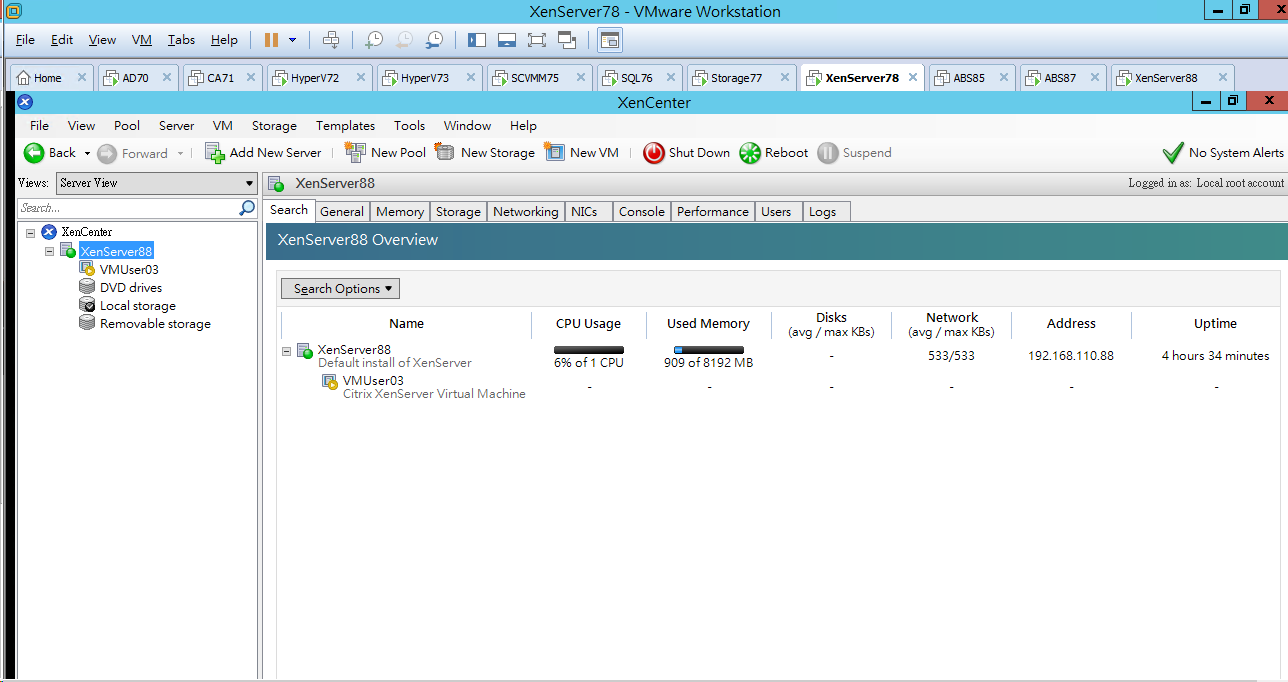Switch to the Memory tab
This screenshot has height=682, width=1288.
[x=400, y=212]
